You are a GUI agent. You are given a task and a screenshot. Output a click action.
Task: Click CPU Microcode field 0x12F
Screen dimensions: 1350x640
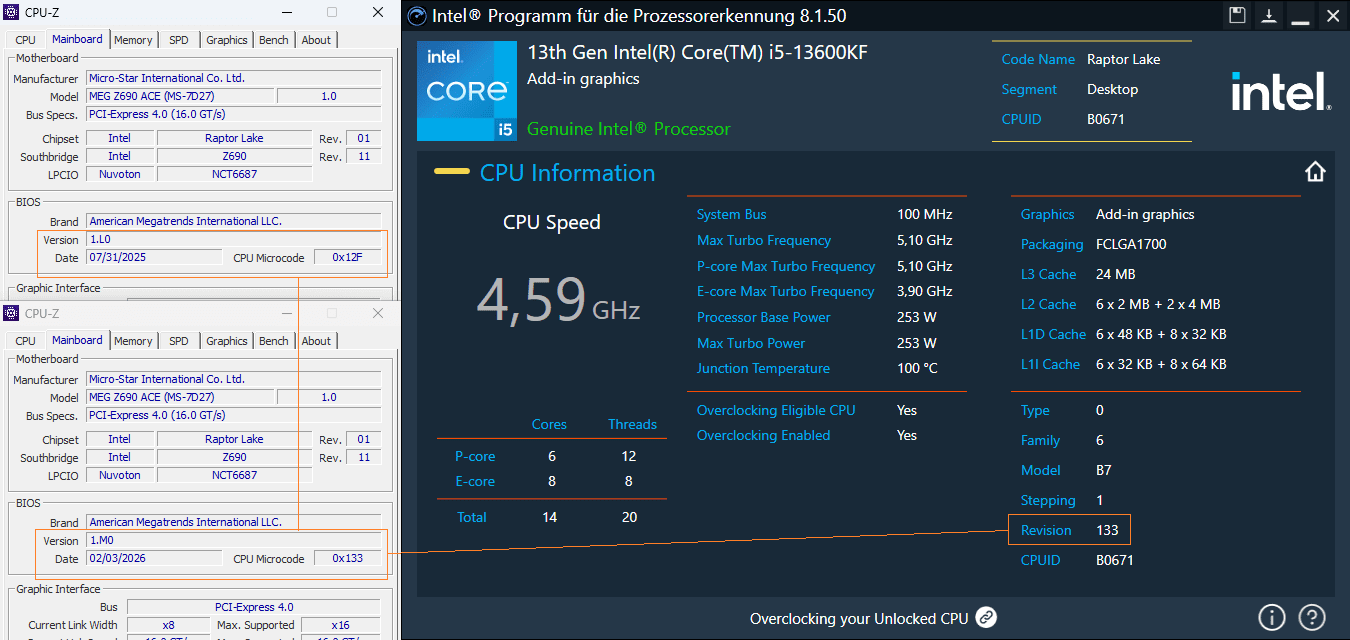(347, 258)
